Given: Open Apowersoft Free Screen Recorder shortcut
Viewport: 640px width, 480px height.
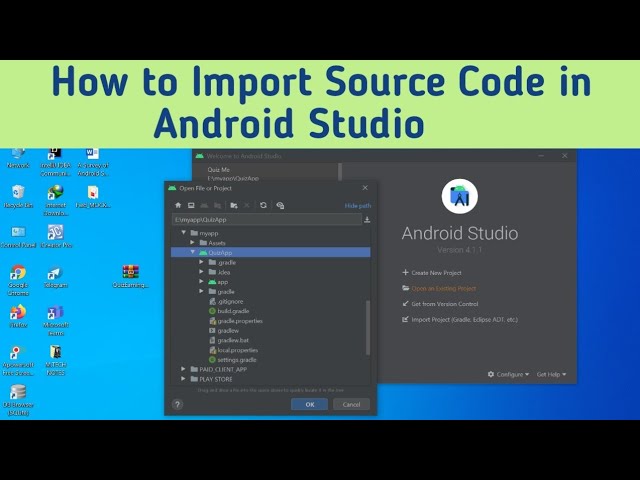Looking at the screenshot, I should tap(18, 360).
